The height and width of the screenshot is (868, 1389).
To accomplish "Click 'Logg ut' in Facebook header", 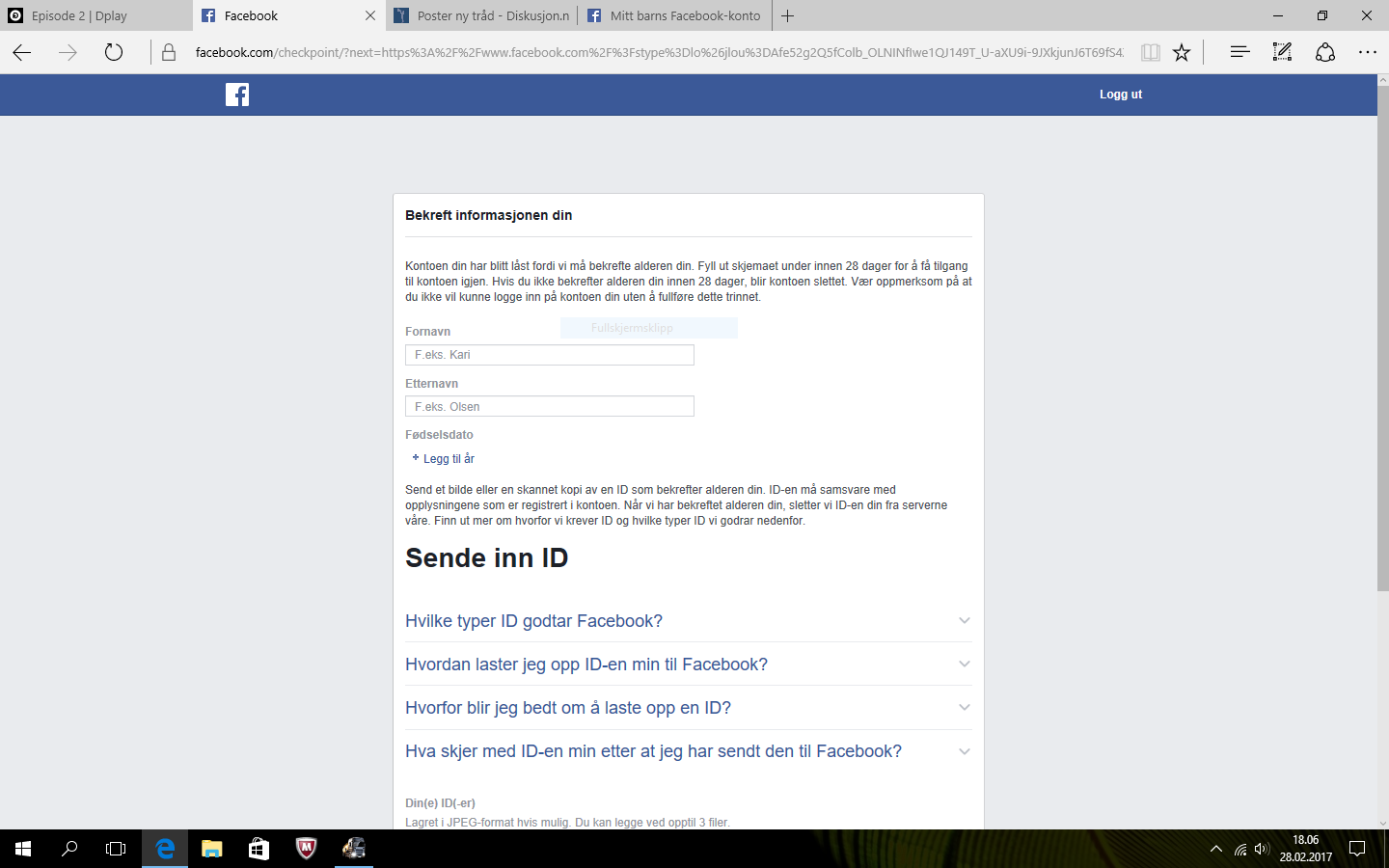I will click(x=1121, y=95).
